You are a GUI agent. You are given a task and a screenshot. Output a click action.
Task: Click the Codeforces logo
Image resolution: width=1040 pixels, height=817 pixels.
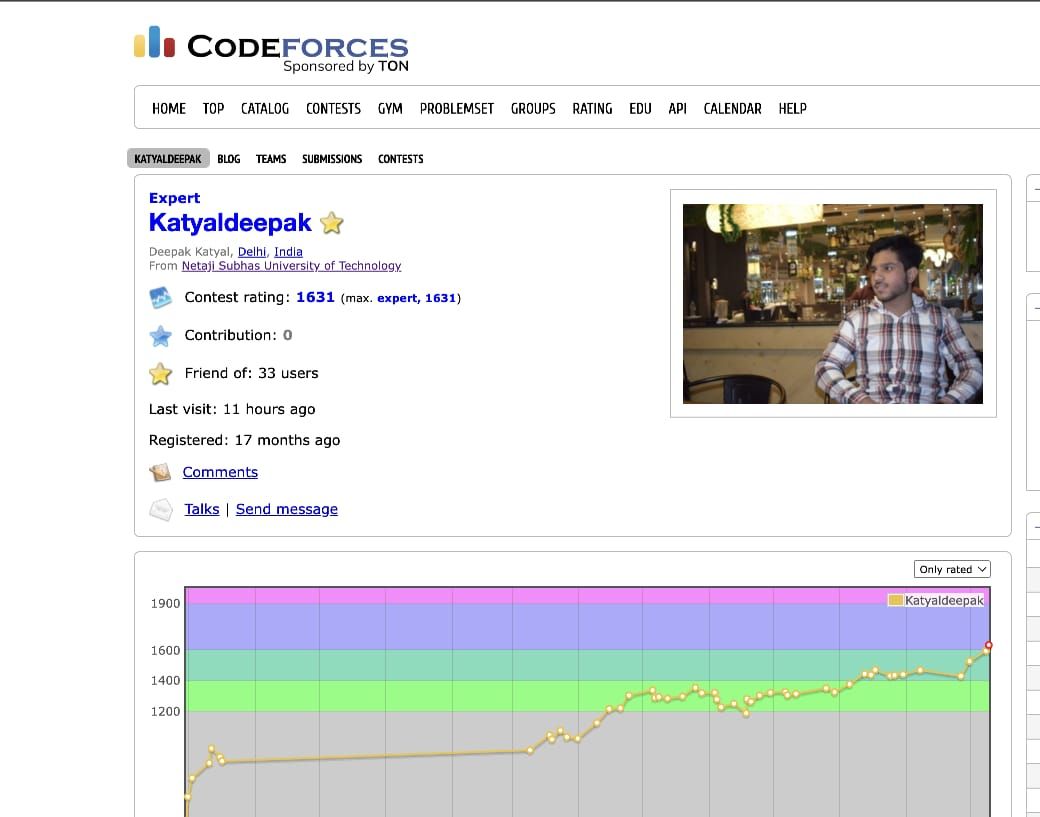271,49
